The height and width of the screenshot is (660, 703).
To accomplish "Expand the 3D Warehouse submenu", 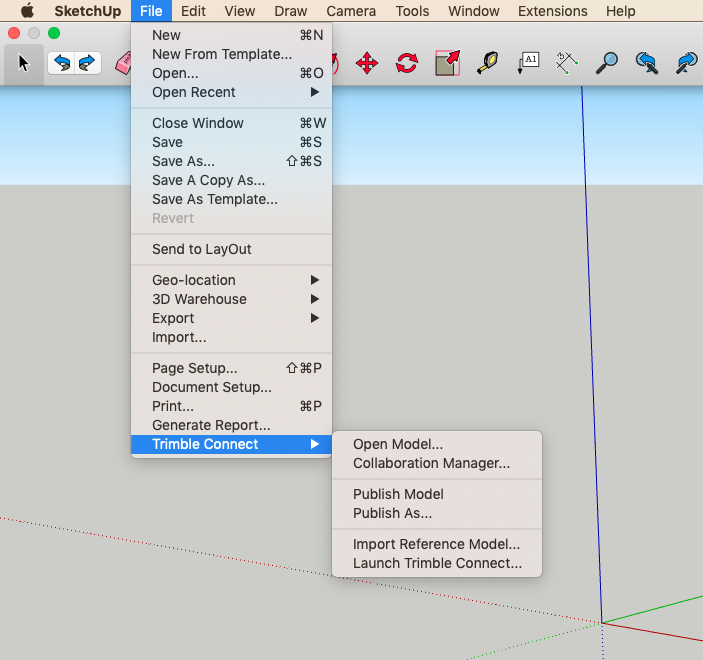I will [231, 299].
